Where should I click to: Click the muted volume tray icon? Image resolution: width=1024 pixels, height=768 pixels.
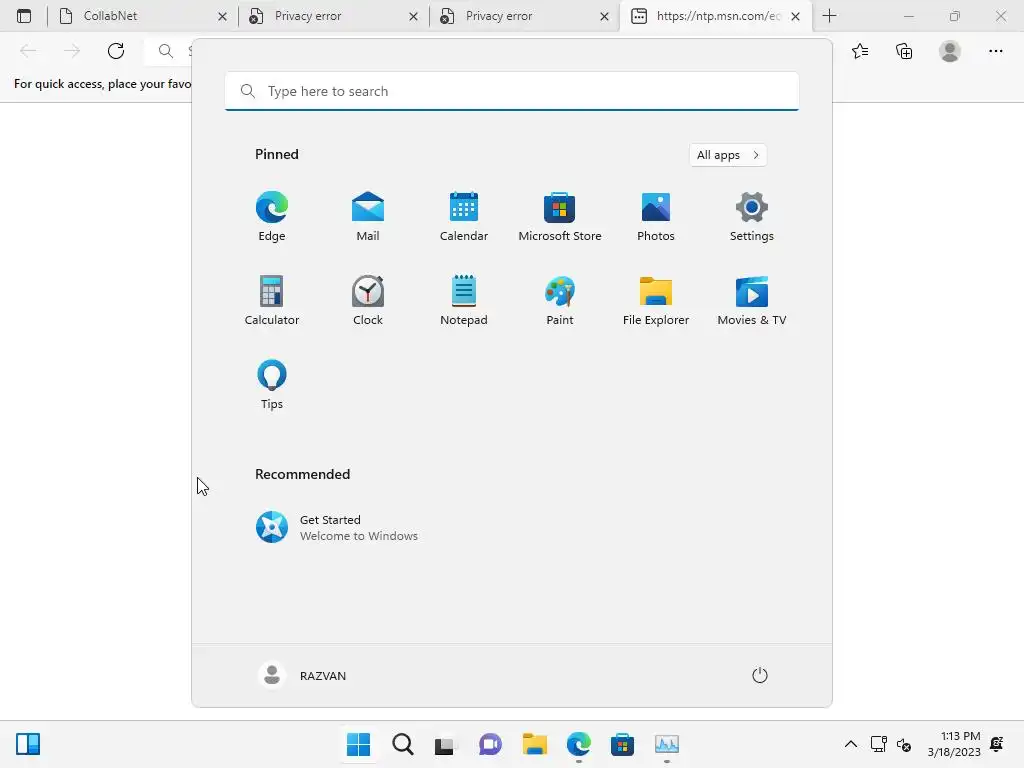904,744
